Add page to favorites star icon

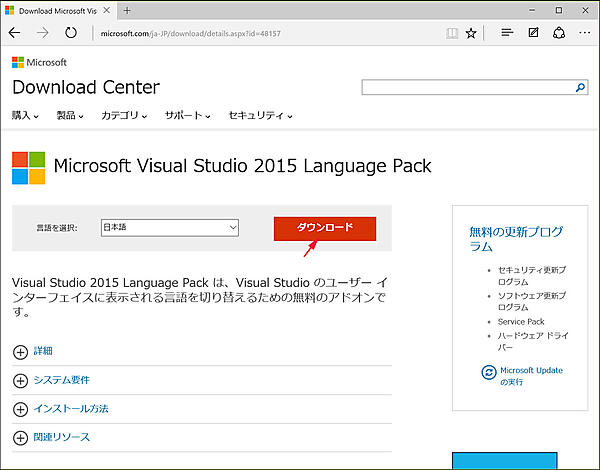click(x=471, y=33)
